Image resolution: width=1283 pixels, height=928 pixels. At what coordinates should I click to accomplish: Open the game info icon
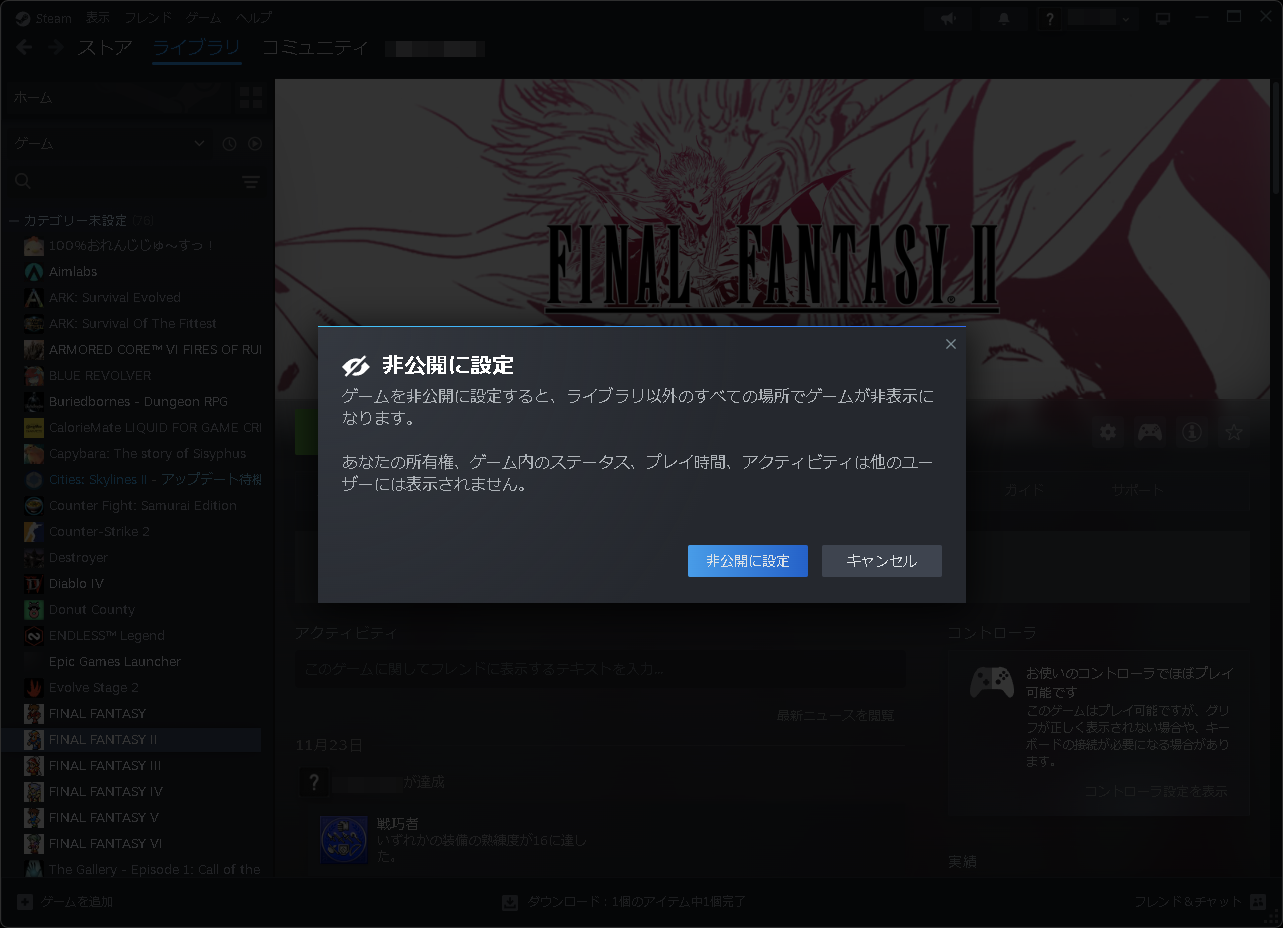pos(1192,432)
